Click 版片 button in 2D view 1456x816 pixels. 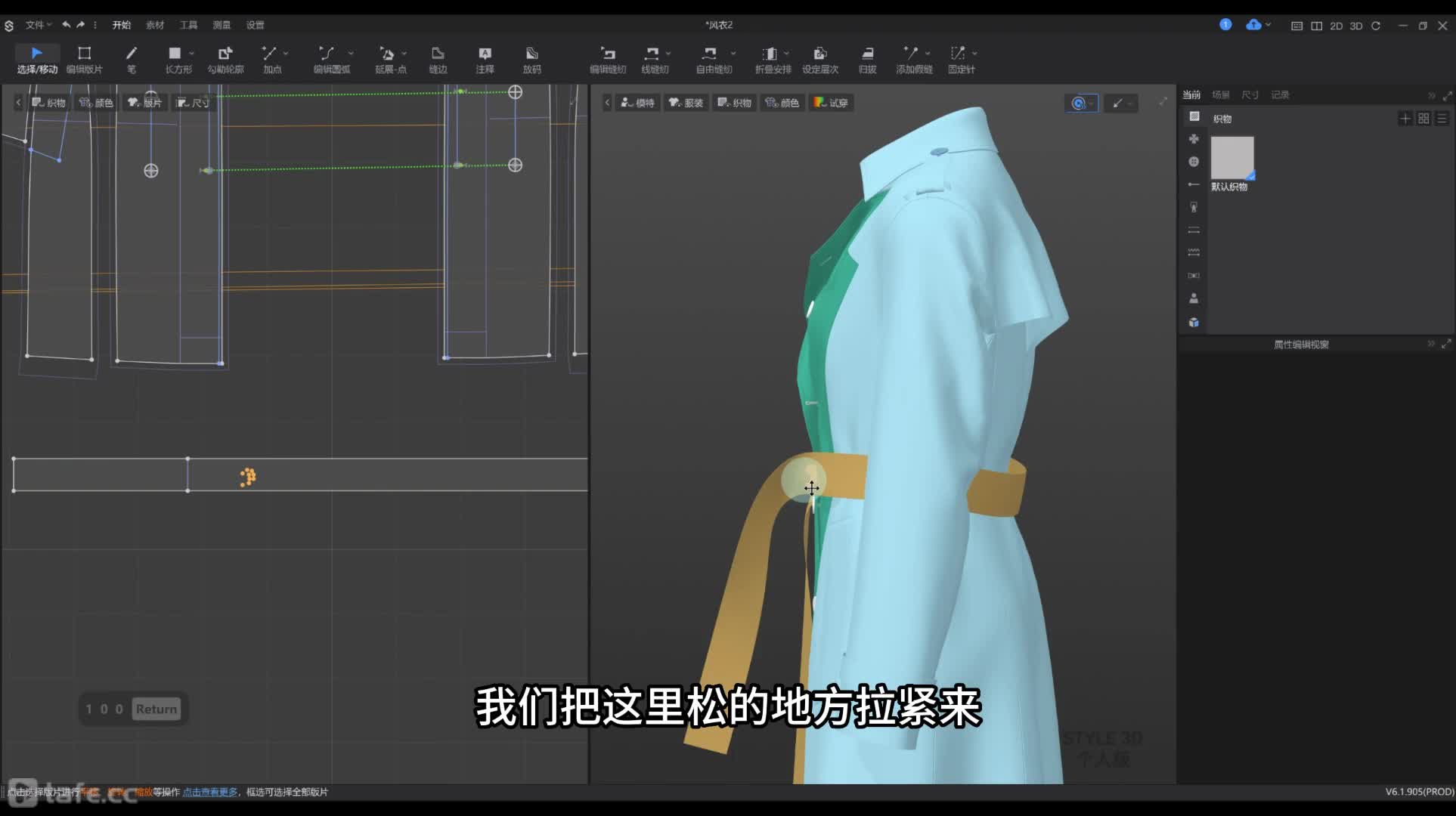click(x=145, y=103)
